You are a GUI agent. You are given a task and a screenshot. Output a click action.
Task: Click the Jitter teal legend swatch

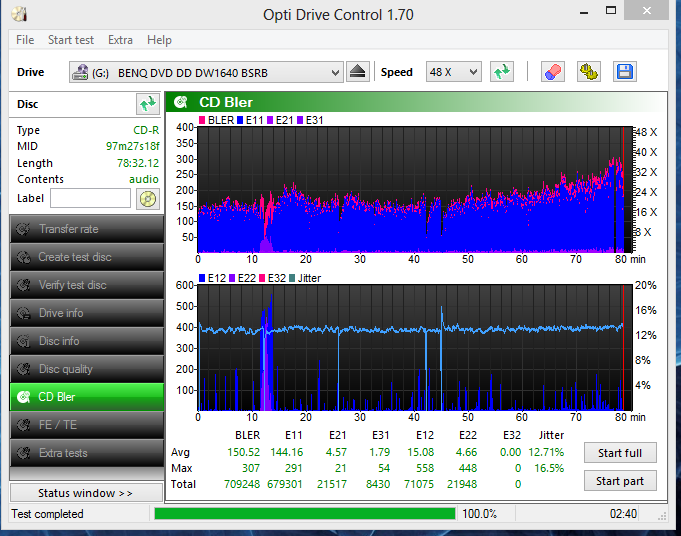(x=292, y=278)
